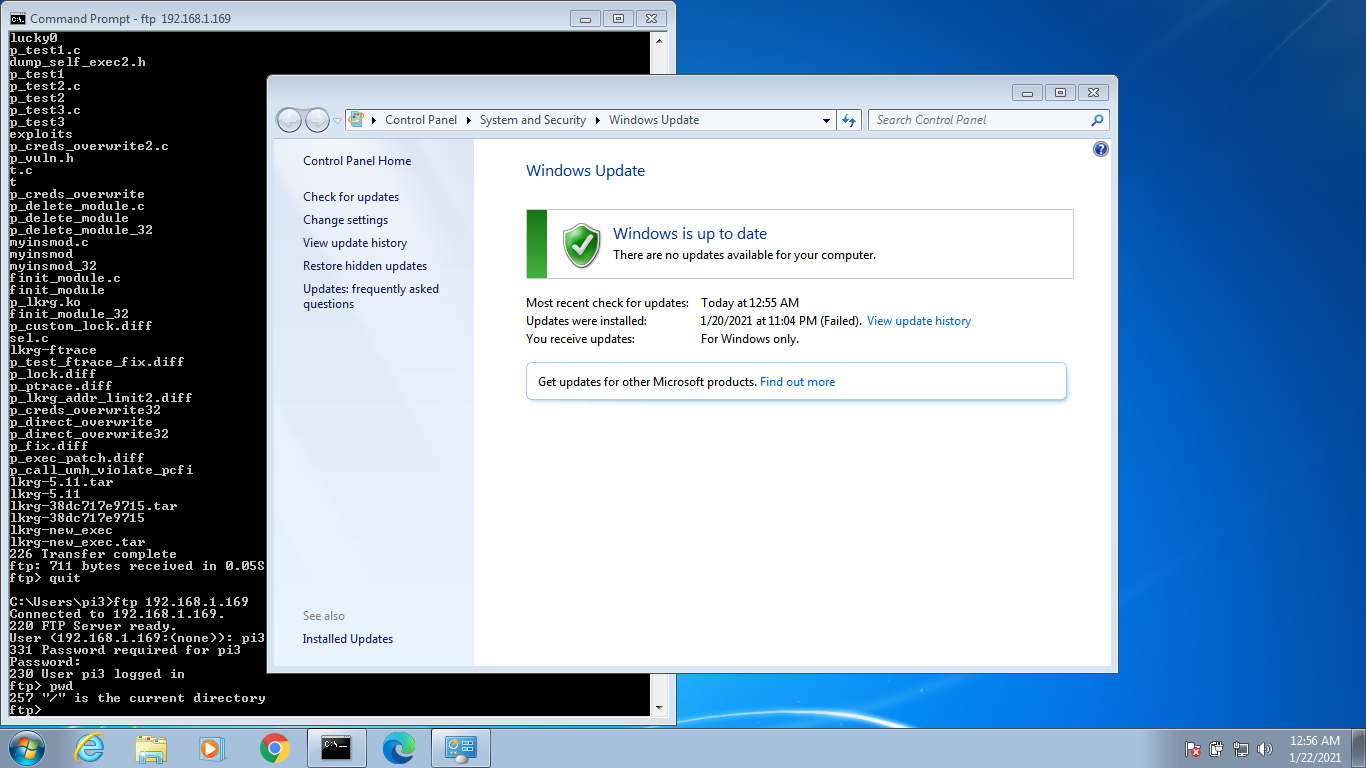Screen dimensions: 1366x768
Task: Open the Windows Start menu orb
Action: tap(25, 748)
